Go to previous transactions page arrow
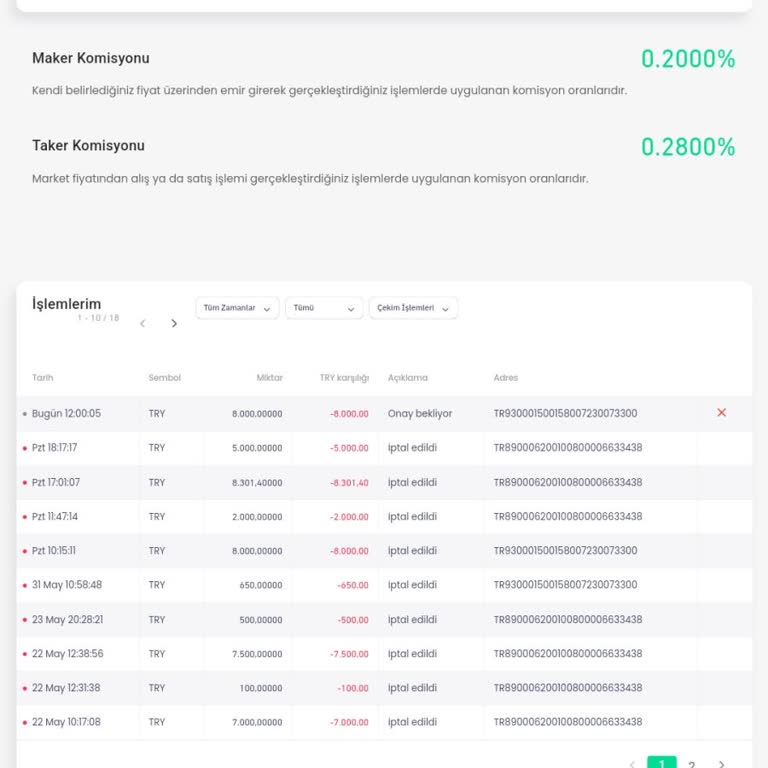The image size is (768, 768). point(143,323)
